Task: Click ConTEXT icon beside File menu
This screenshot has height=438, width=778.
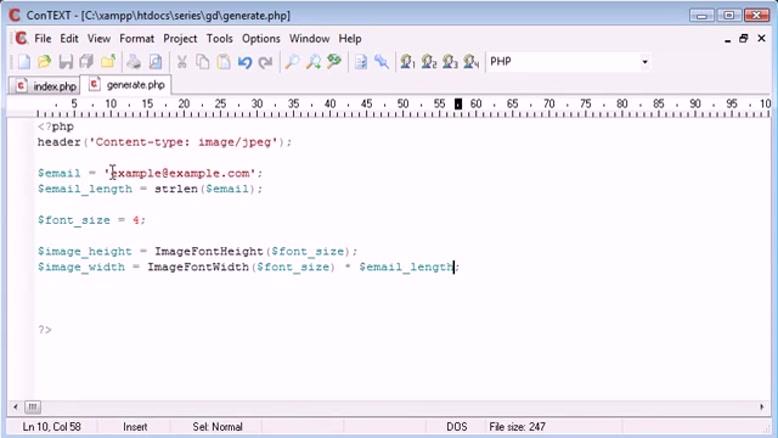Action: pos(21,38)
